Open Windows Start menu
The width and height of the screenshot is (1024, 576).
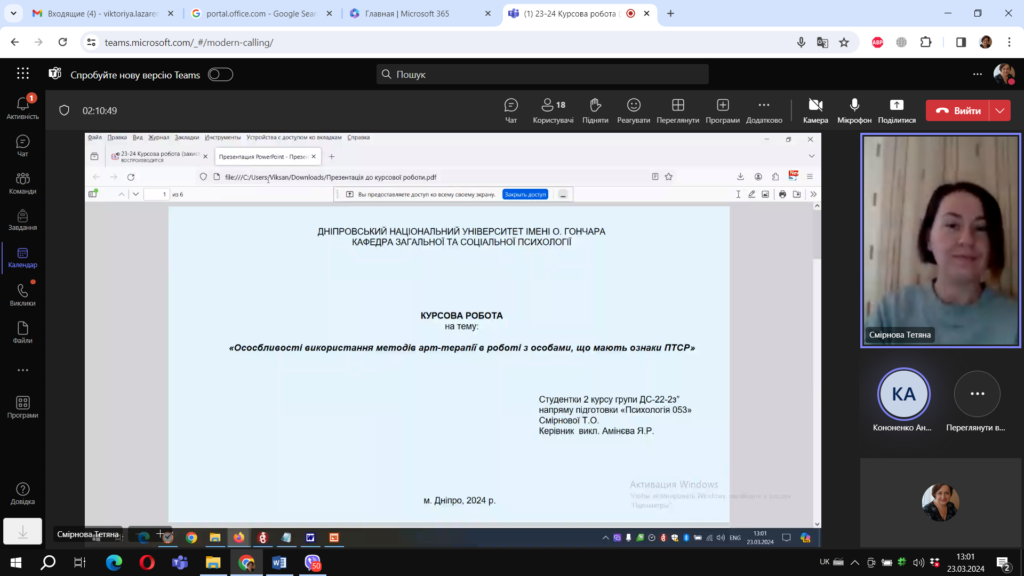tap(16, 562)
